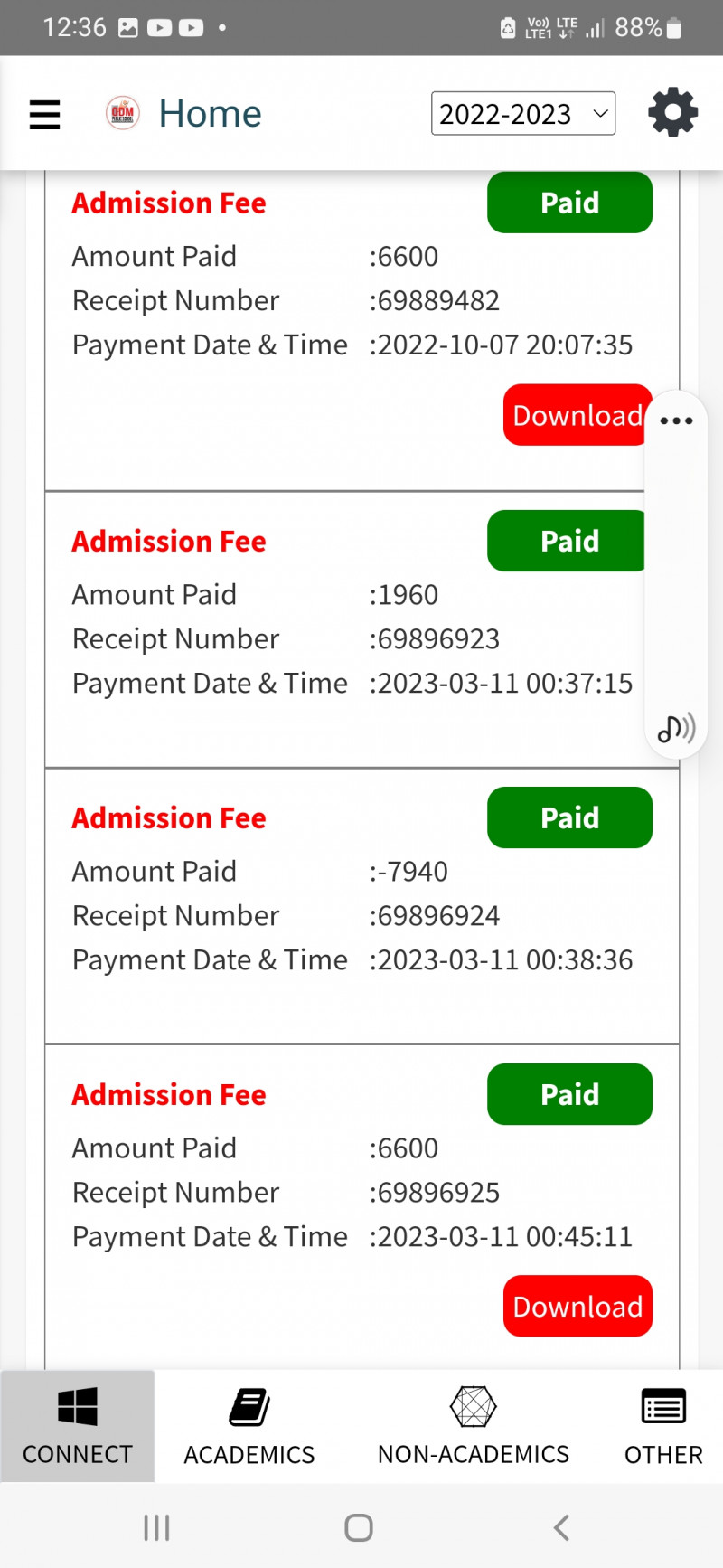Tap the Windows-style CONNECT icon
The image size is (723, 1568).
coord(78,1406)
